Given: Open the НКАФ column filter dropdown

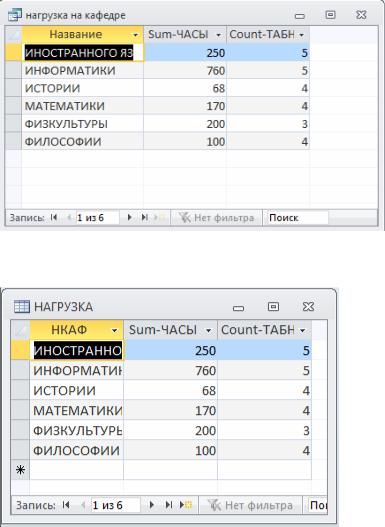Looking at the screenshot, I should (x=115, y=330).
